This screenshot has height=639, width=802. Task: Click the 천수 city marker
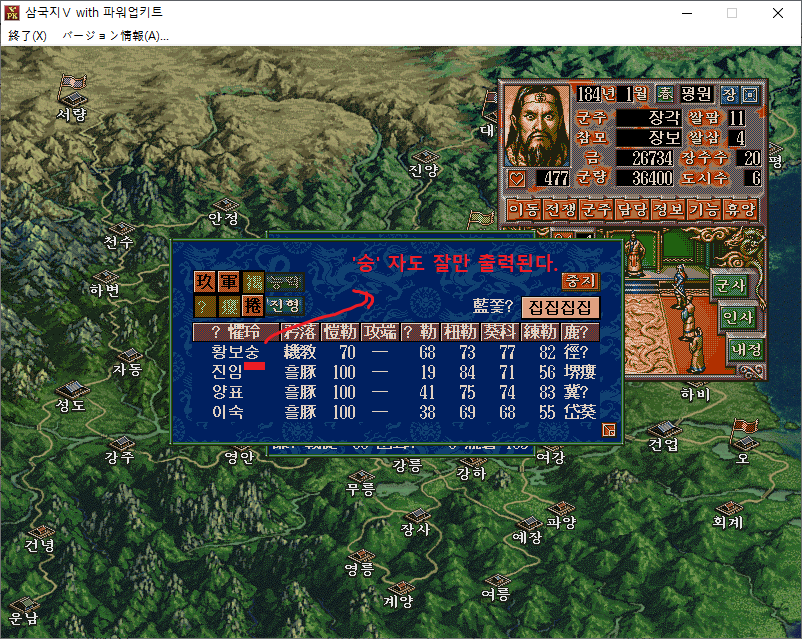120,228
